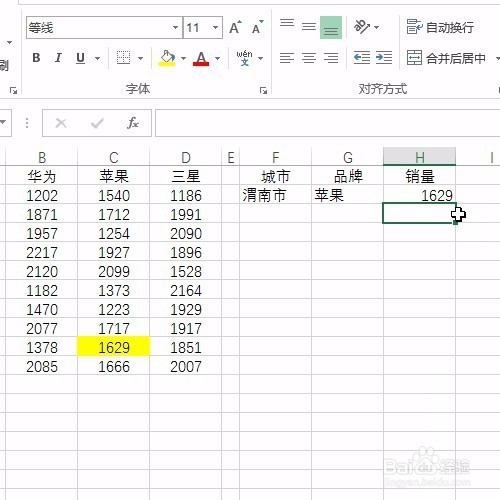Select middle vertical align icon
500x500 pixels.
309,27
